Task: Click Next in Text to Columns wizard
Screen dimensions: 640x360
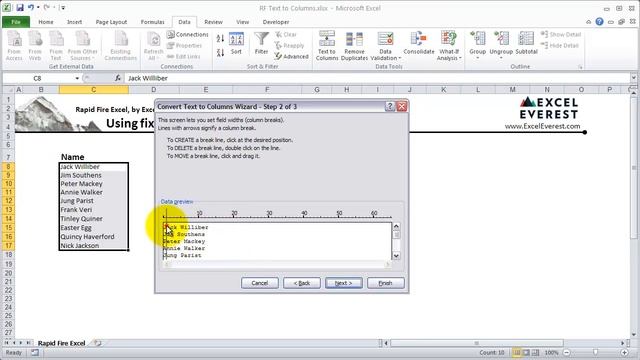Action: (x=344, y=283)
